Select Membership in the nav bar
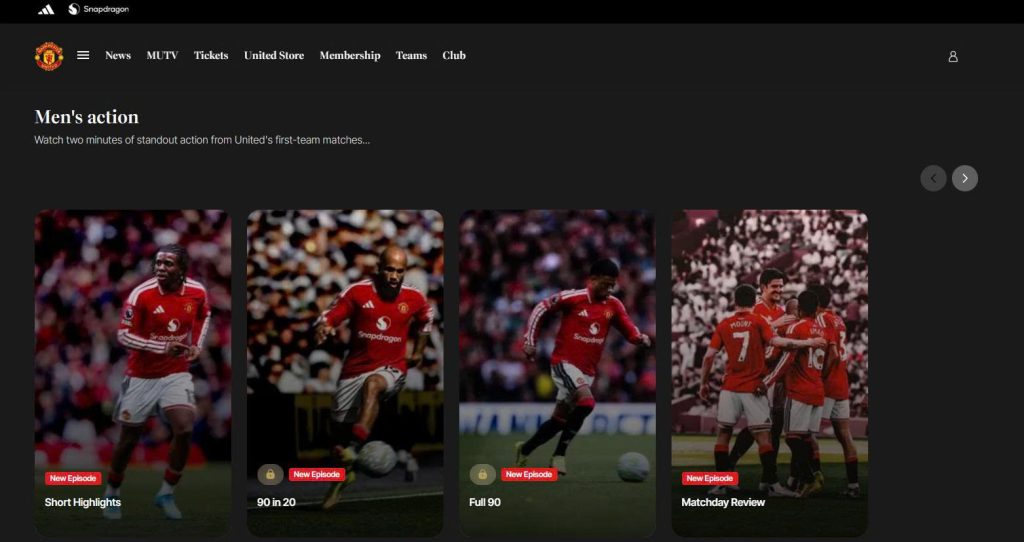The image size is (1024, 542). [x=350, y=56]
